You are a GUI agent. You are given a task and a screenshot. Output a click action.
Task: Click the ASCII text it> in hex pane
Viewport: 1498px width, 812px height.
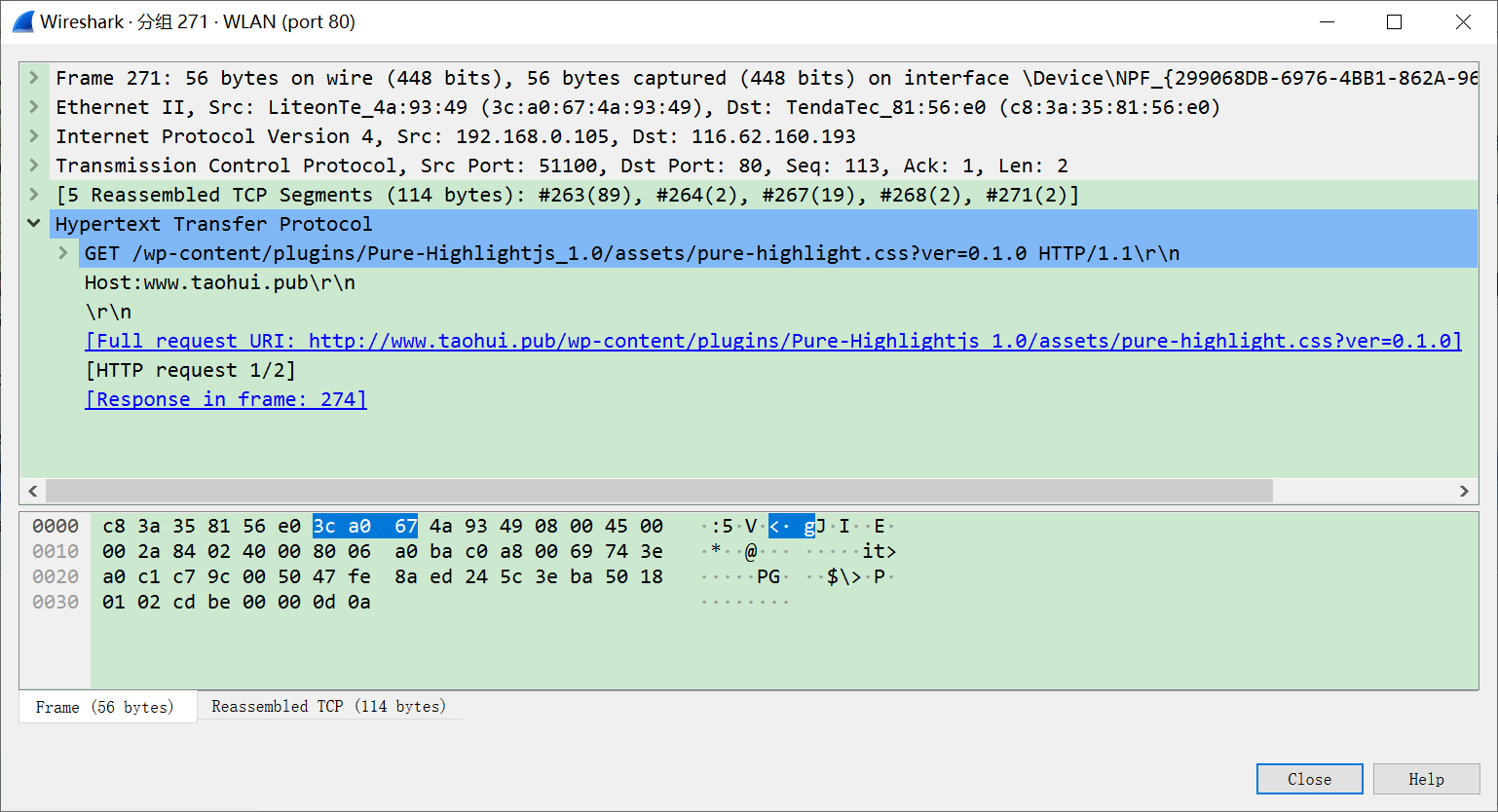[879, 551]
